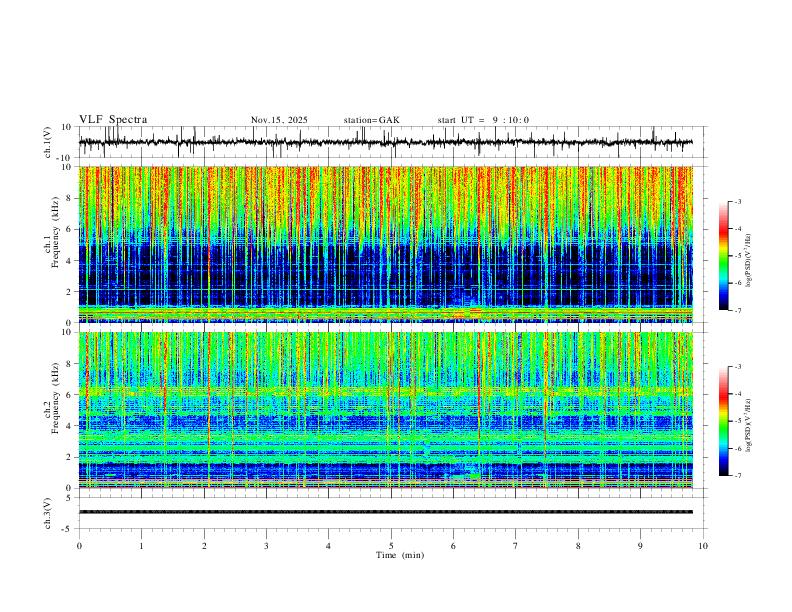Click time axis tick '7'

coord(516,546)
